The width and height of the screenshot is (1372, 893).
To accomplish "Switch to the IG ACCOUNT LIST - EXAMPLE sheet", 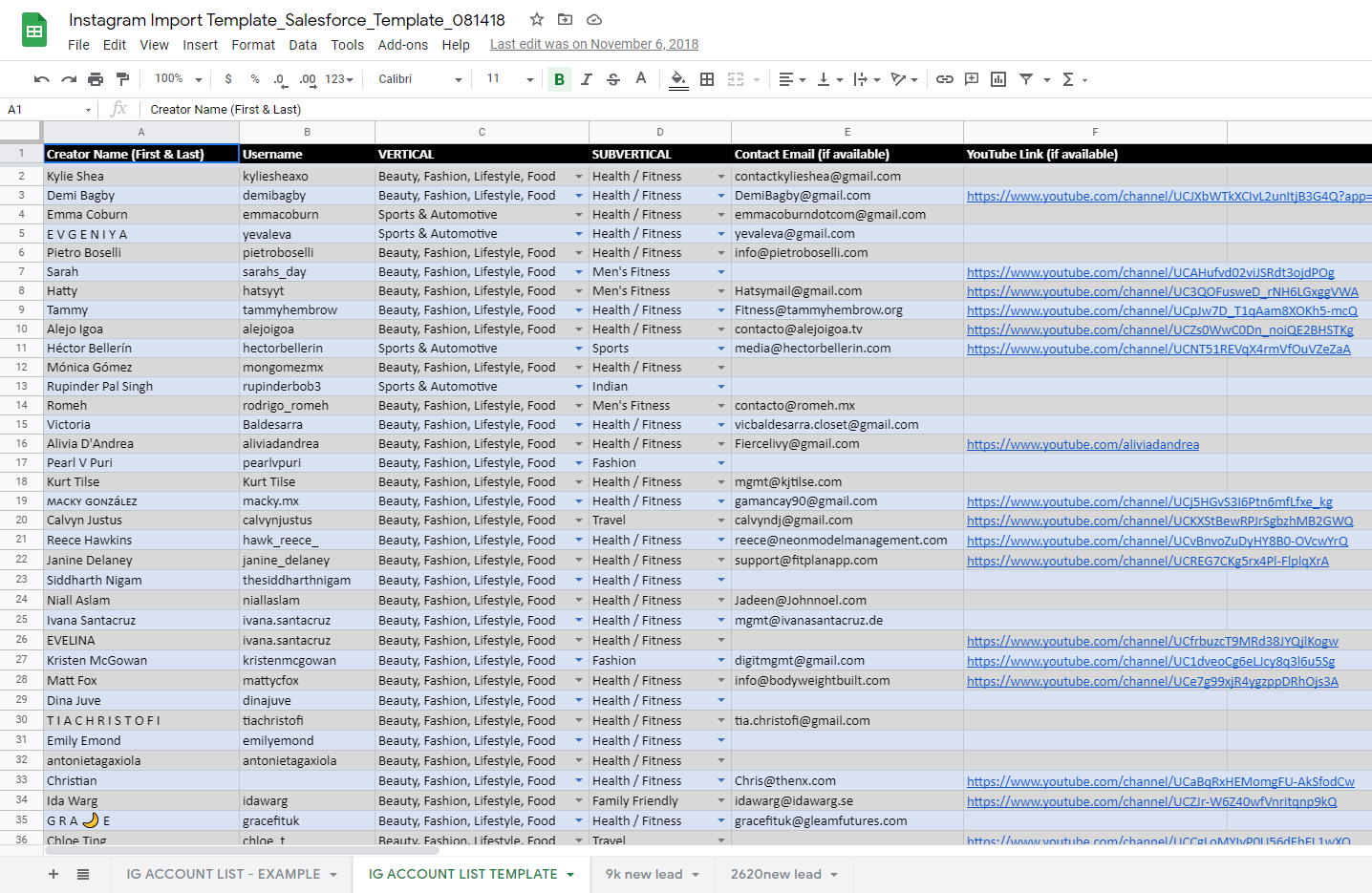I will click(x=232, y=874).
